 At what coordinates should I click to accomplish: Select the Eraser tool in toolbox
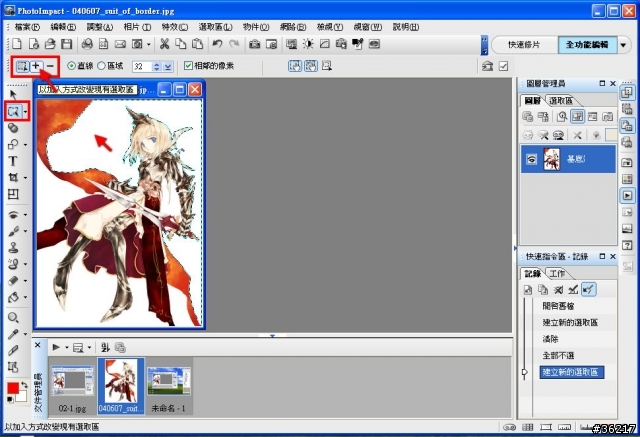(x=13, y=280)
